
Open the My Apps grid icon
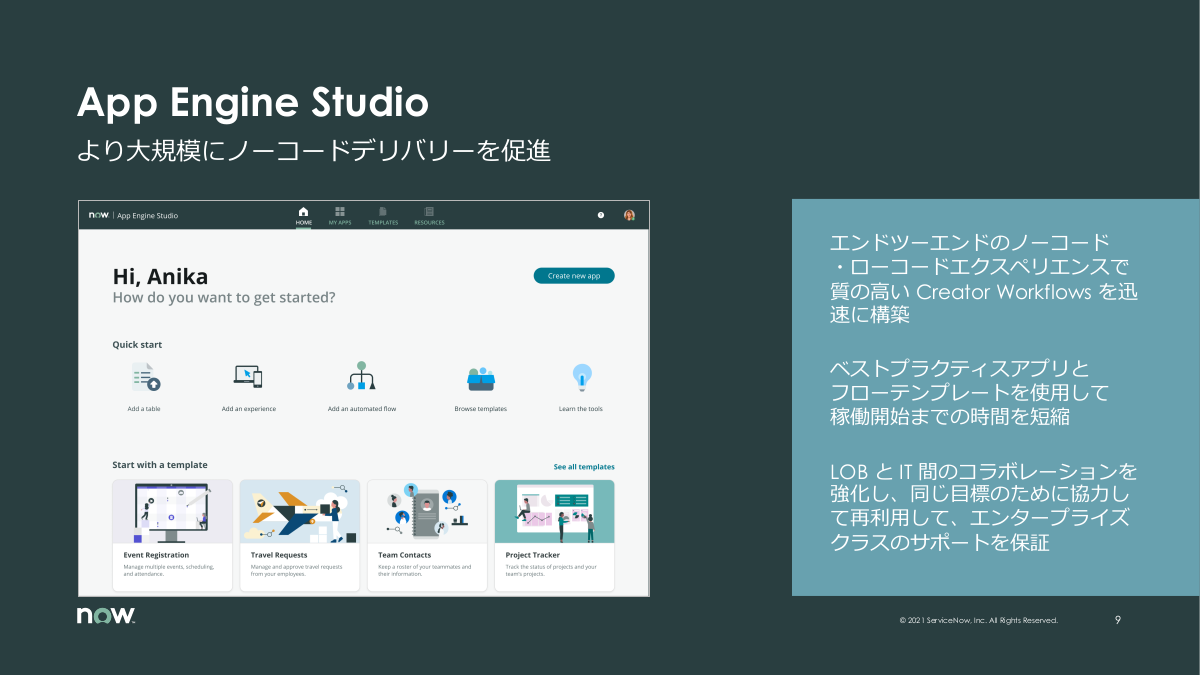click(340, 212)
